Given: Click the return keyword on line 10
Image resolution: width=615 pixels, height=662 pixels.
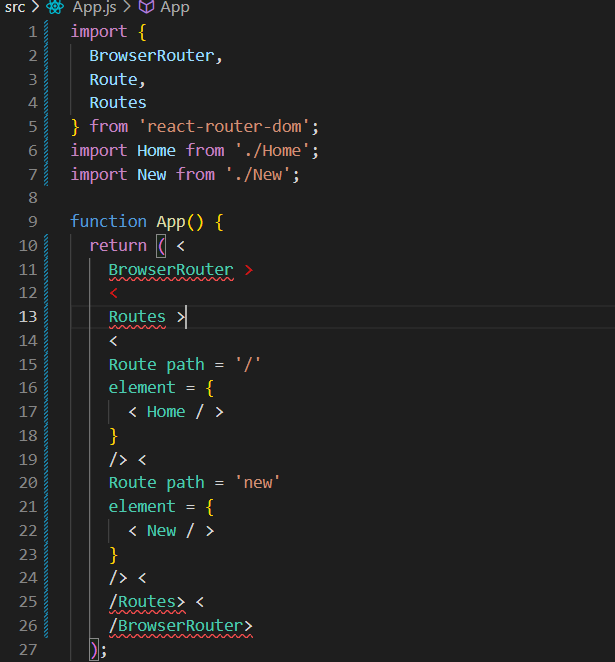Looking at the screenshot, I should [x=118, y=246].
